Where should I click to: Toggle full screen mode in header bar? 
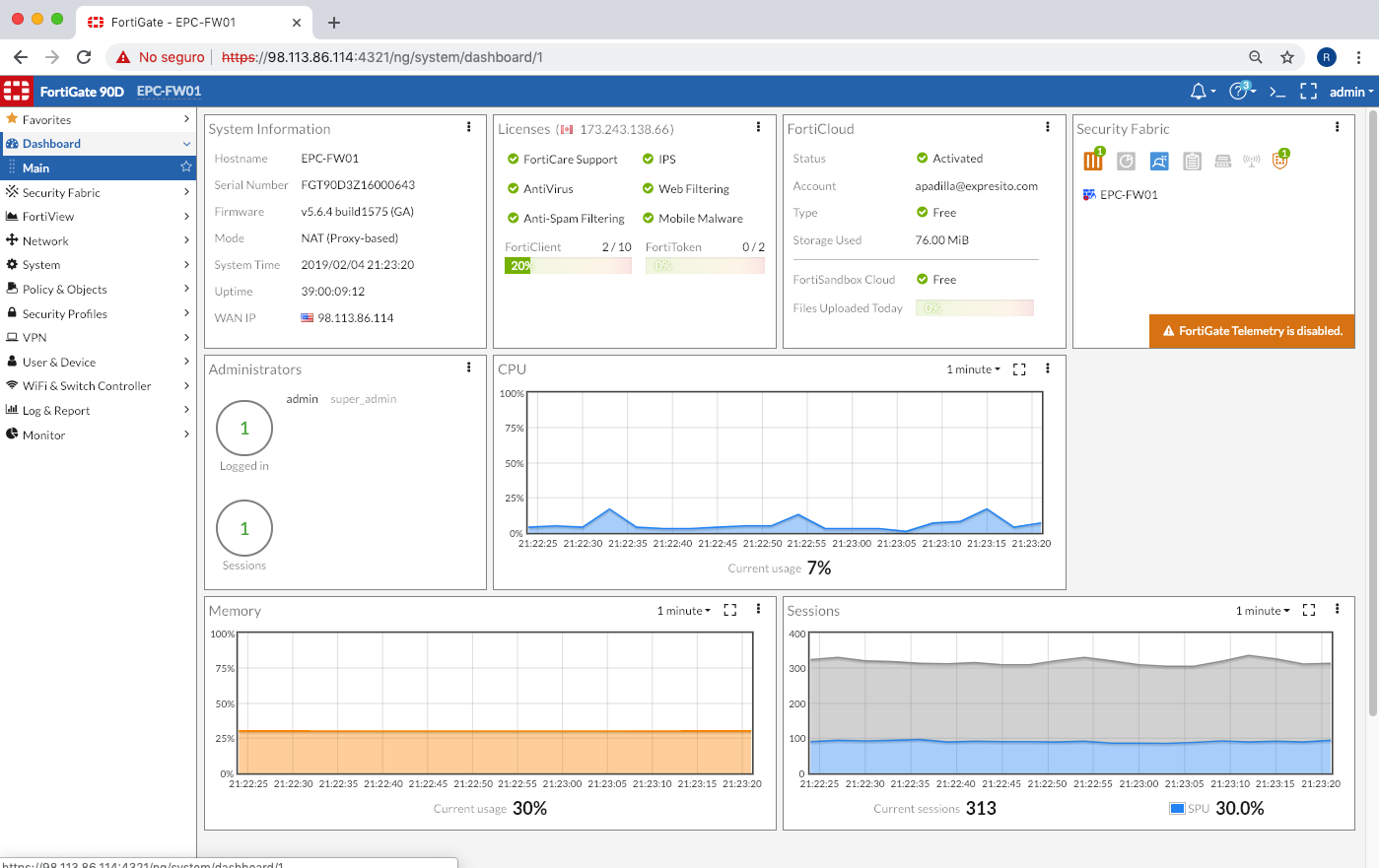1308,92
